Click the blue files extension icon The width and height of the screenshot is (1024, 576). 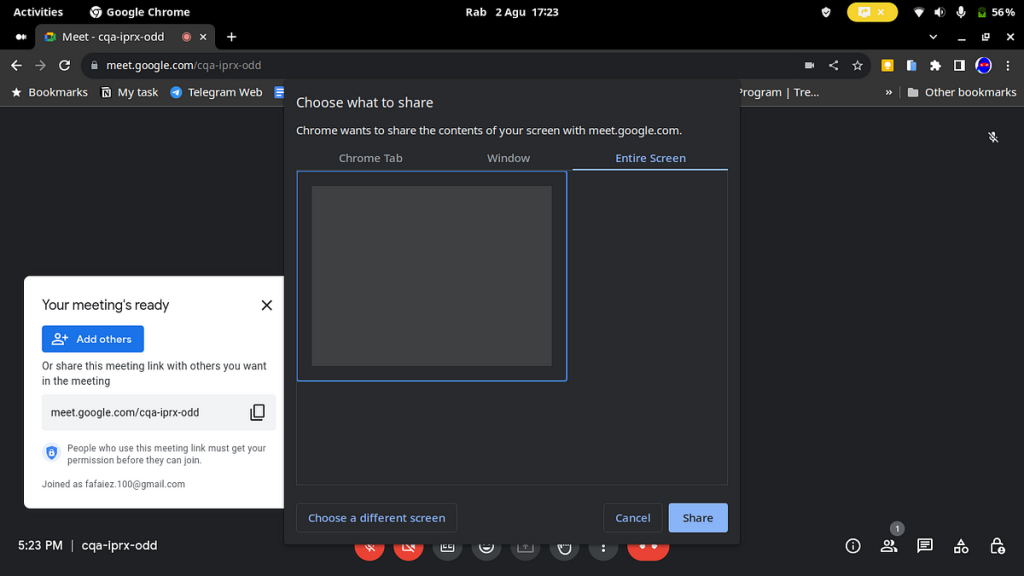pyautogui.click(x=912, y=65)
